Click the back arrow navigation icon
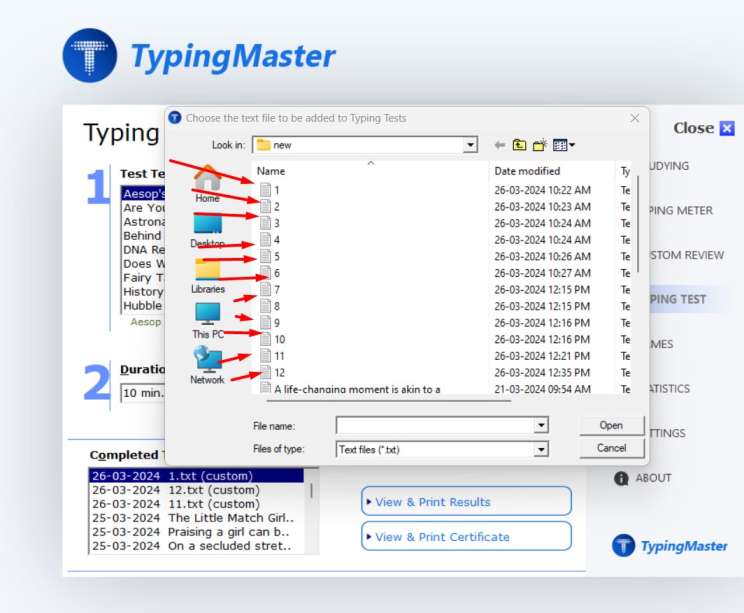This screenshot has width=744, height=613. point(499,145)
